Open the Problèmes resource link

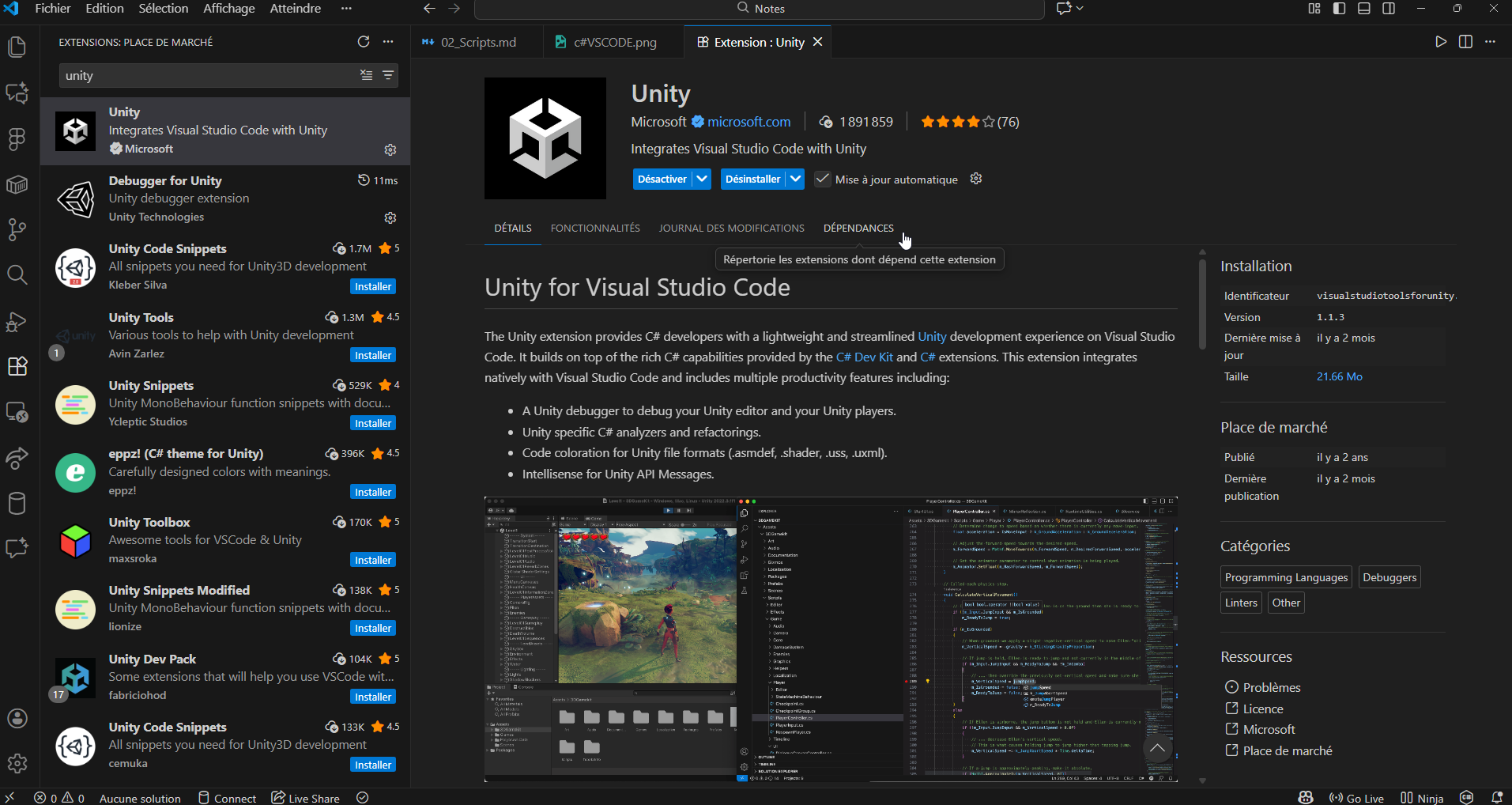point(1263,687)
